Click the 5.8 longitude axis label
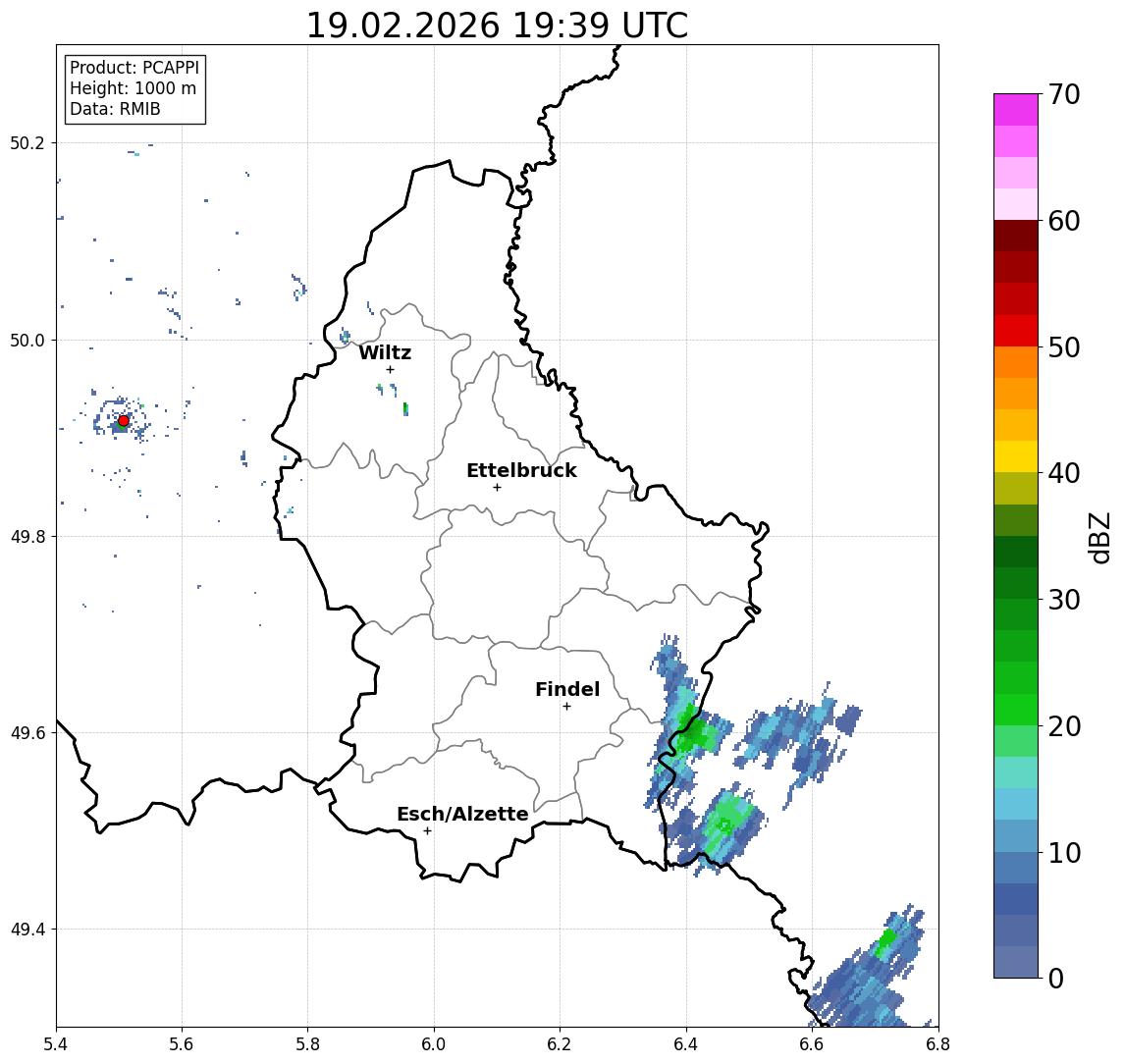The width and height of the screenshot is (1124, 1064). coord(307,1044)
